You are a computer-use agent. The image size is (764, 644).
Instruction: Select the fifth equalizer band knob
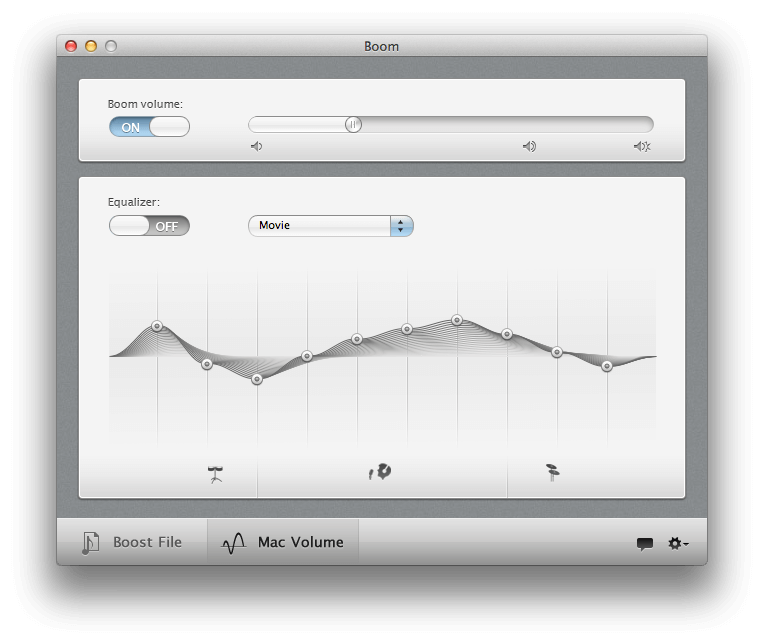click(357, 339)
